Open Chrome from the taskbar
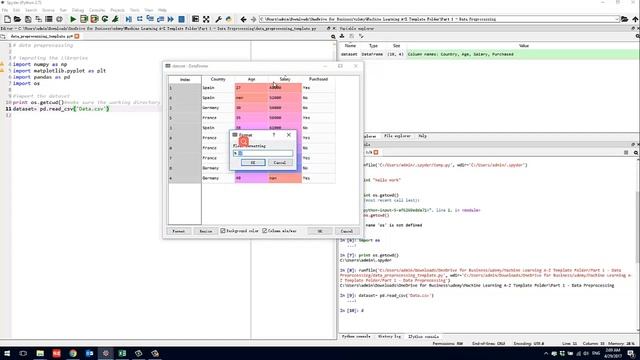 [73, 353]
